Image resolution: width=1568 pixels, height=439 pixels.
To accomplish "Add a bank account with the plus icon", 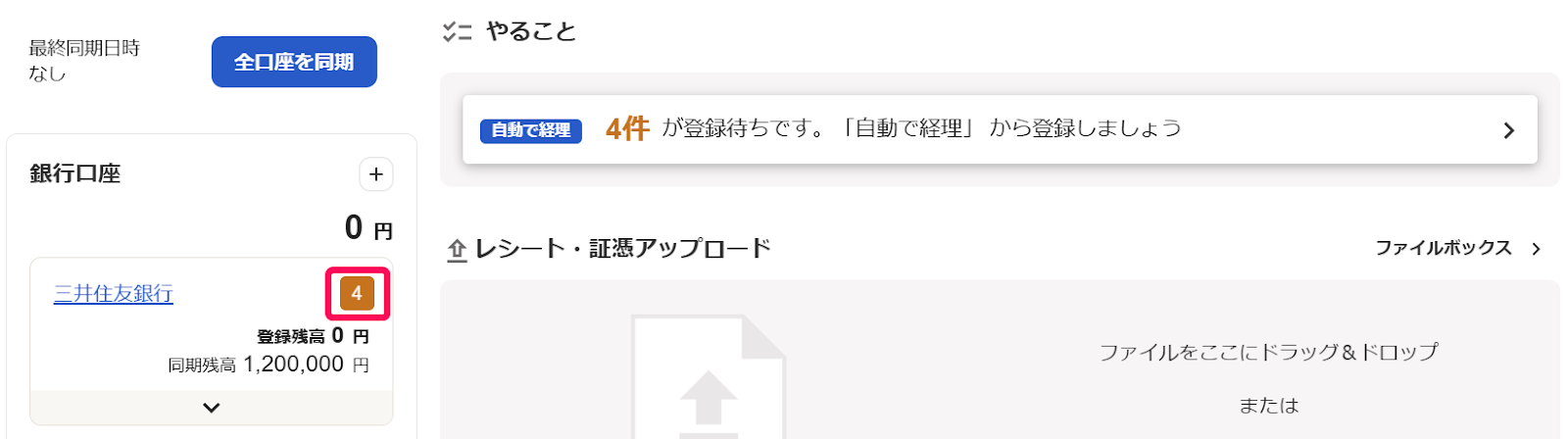I will point(376,174).
